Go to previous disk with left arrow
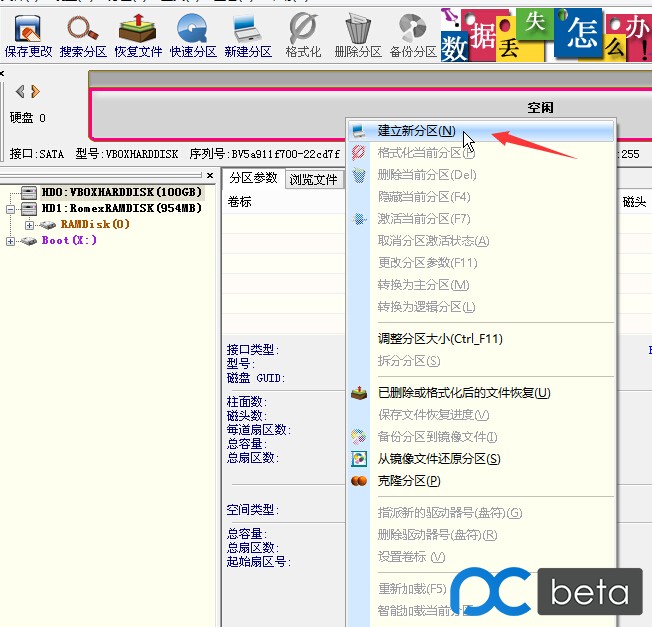652x627 pixels. [x=20, y=92]
